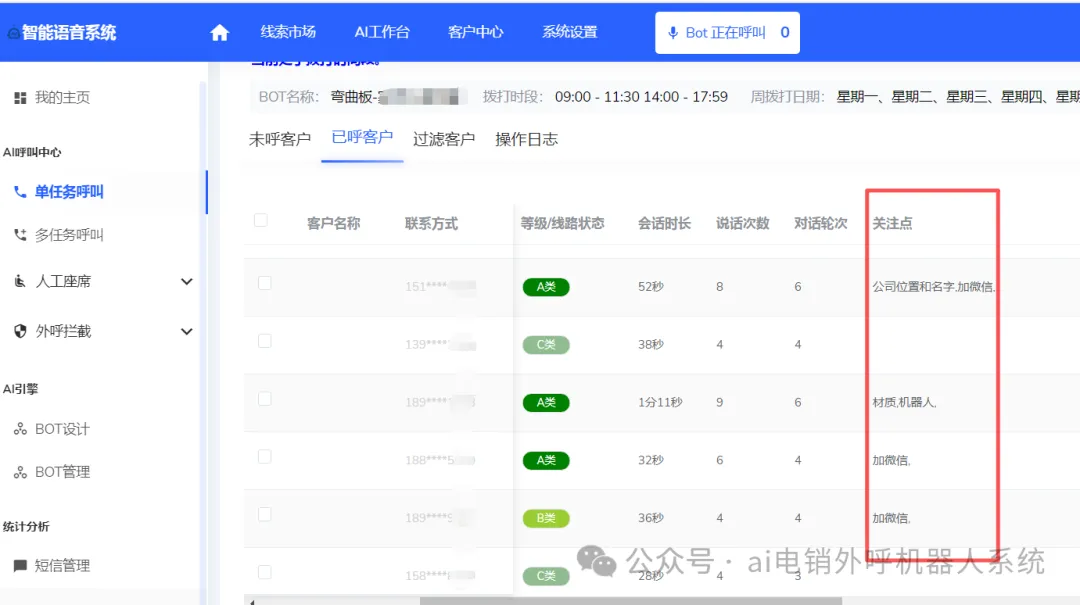Check the row with 52秒 duration
This screenshot has height=605, width=1080.
264,283
